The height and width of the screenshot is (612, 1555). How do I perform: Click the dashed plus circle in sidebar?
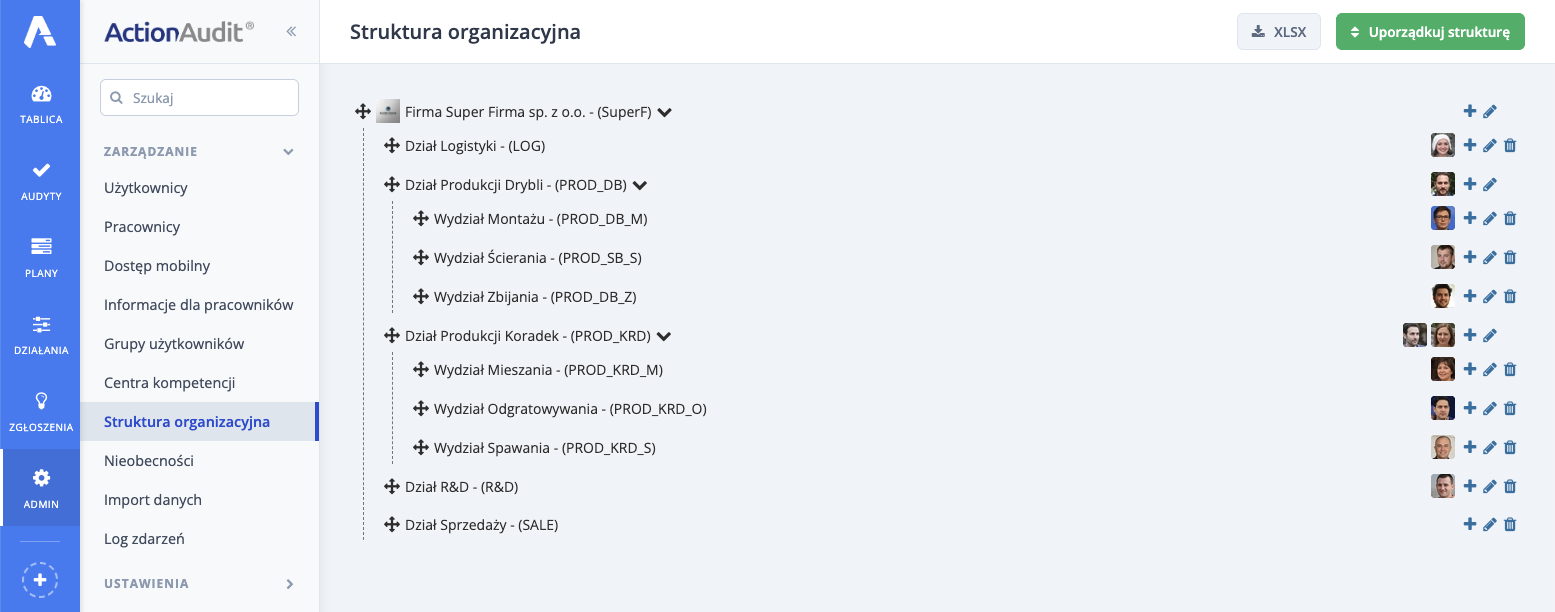41,580
